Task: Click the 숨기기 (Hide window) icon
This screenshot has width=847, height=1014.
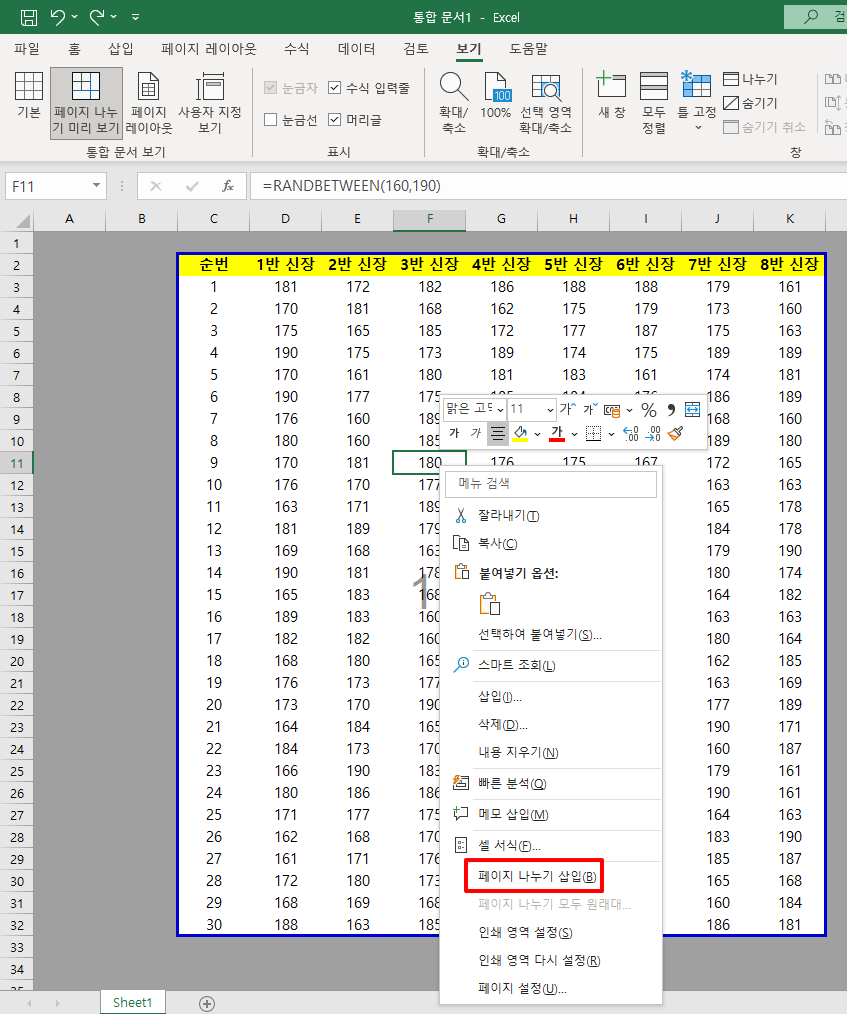Action: pyautogui.click(x=731, y=103)
